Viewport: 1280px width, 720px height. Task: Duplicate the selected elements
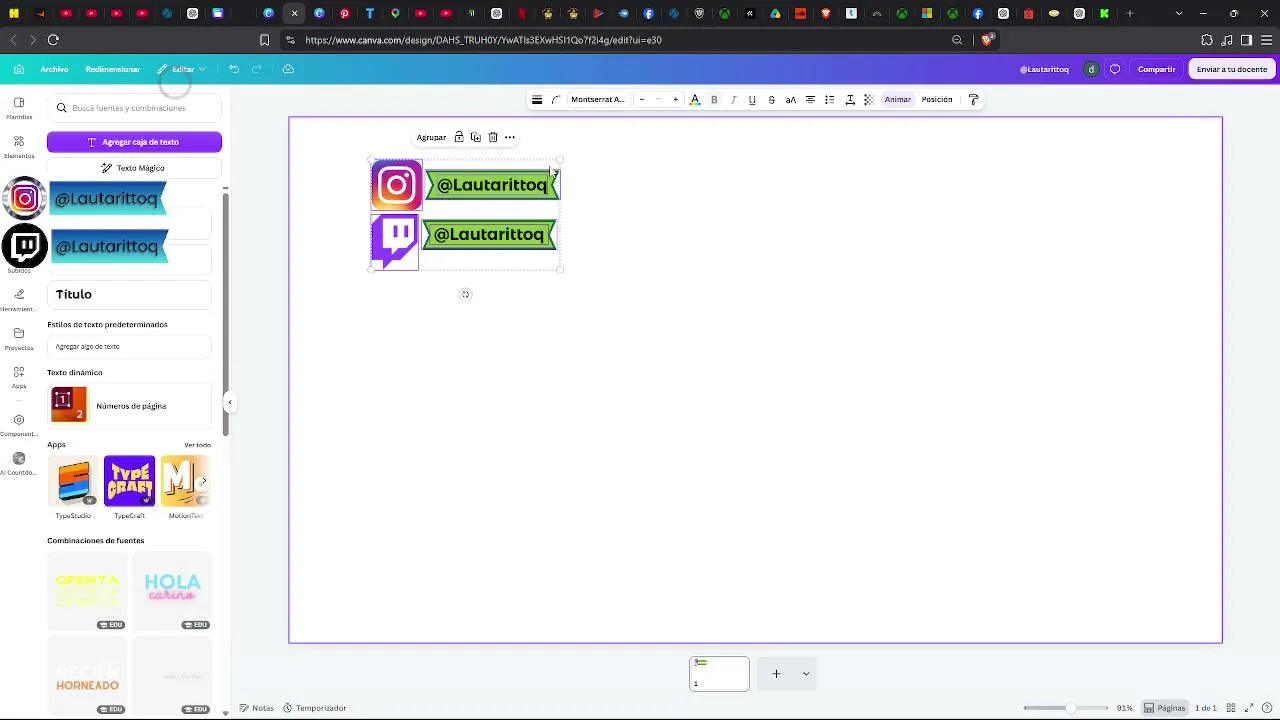476,137
